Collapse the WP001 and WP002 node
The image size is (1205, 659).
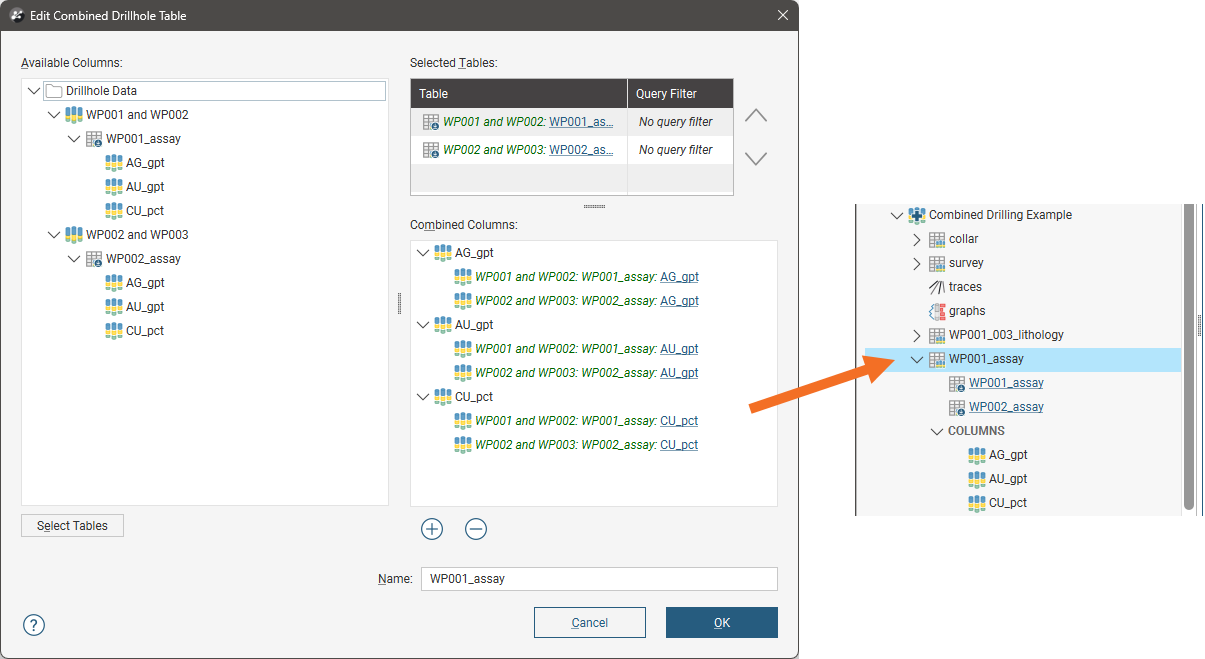(54, 115)
